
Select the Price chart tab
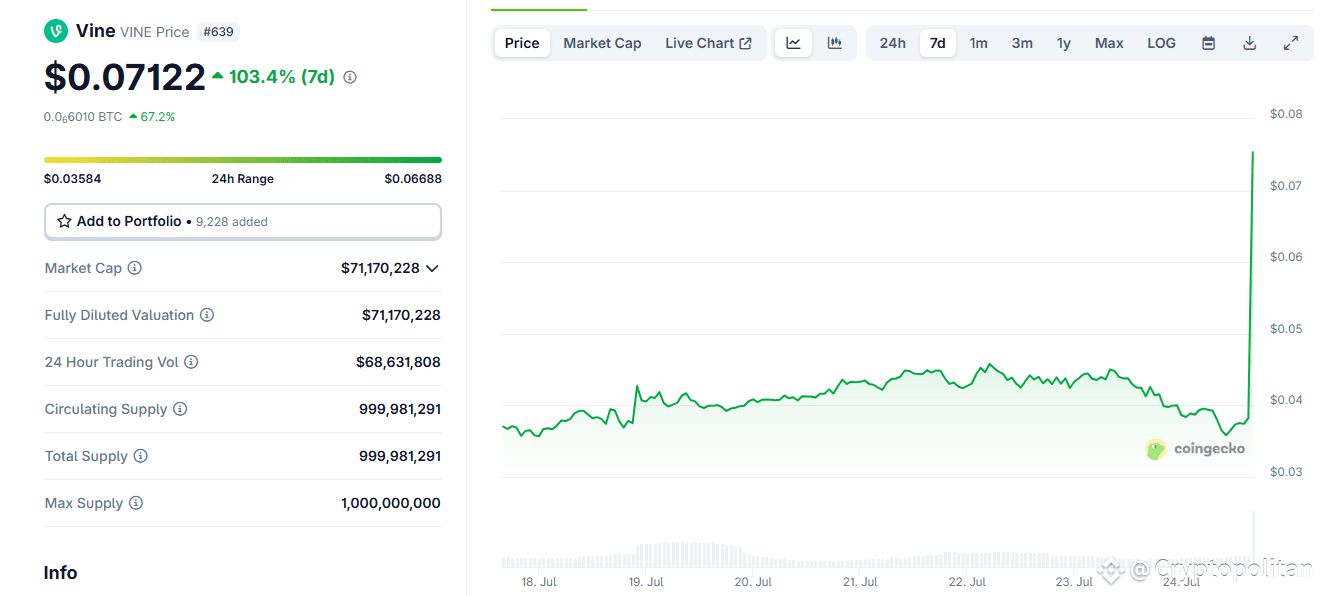pos(522,43)
